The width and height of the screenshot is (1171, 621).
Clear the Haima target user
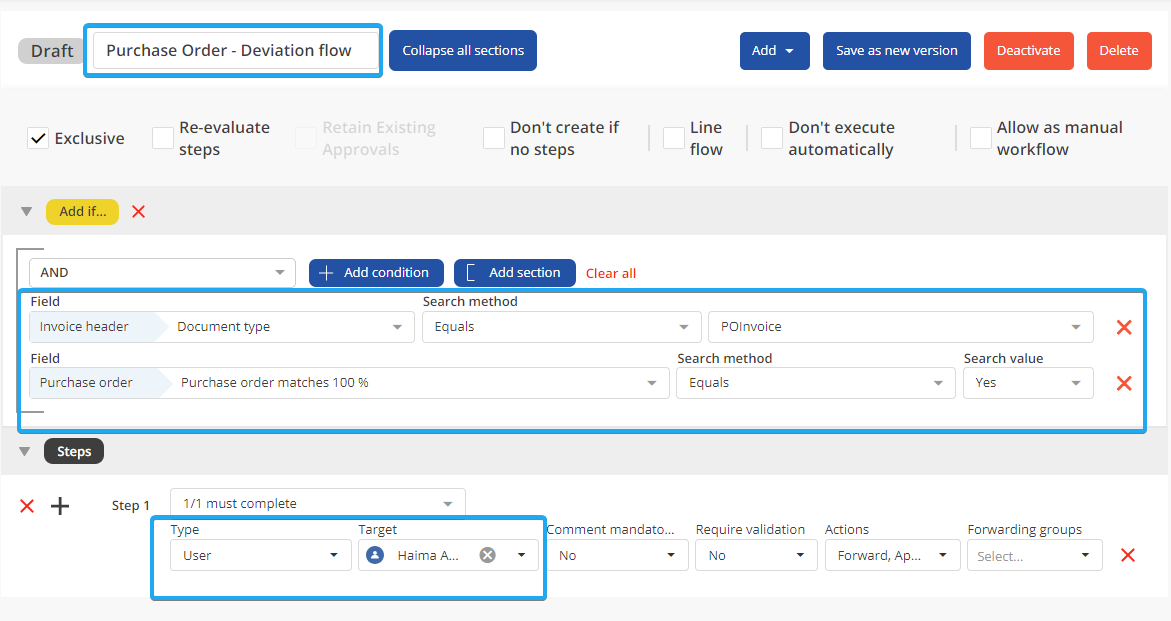point(487,555)
